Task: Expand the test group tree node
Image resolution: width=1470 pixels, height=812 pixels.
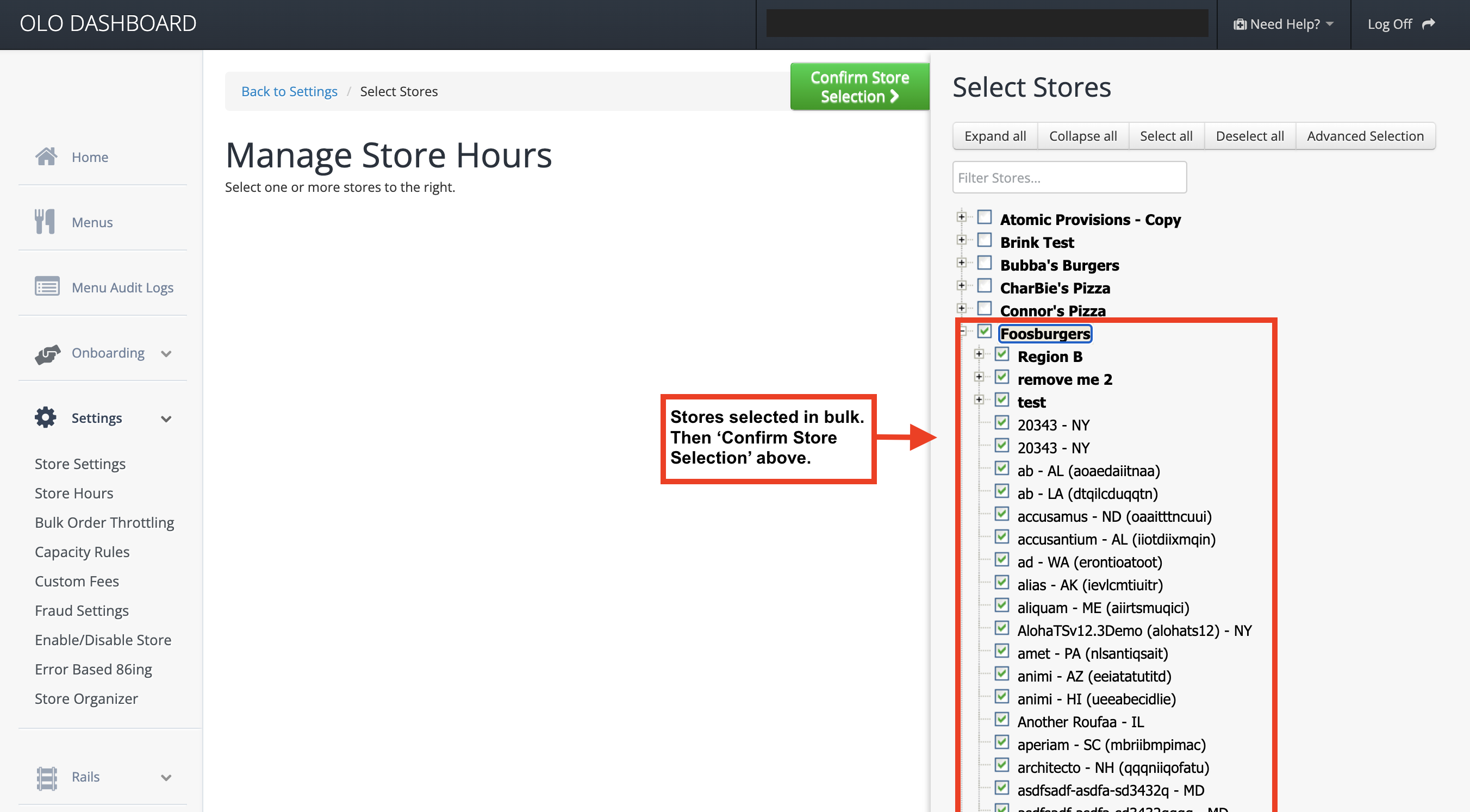Action: click(x=979, y=399)
